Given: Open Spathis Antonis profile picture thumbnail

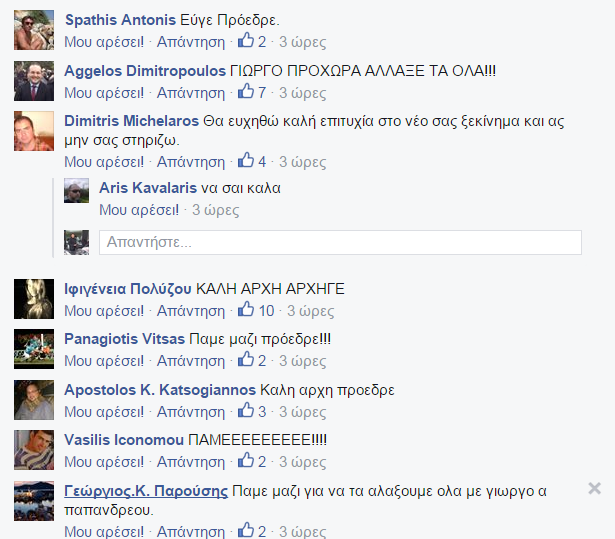Looking at the screenshot, I should (x=34, y=30).
